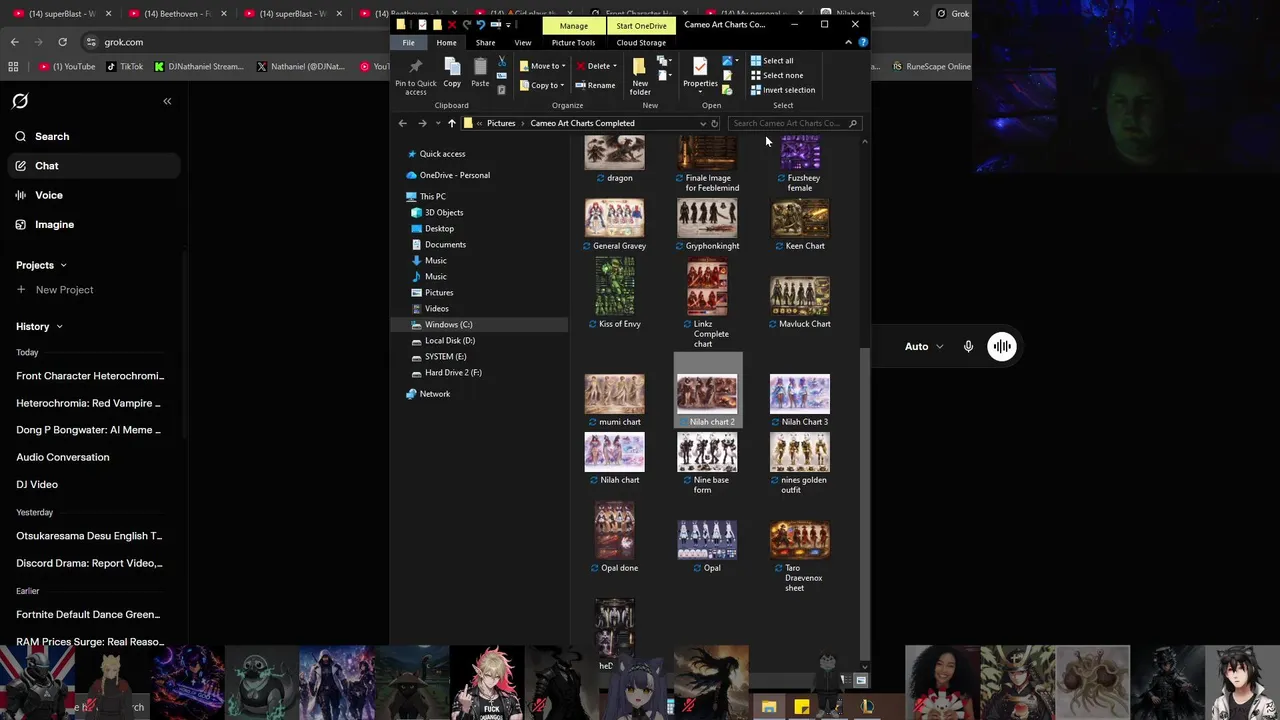Switch to the View ribbon tab
The height and width of the screenshot is (720, 1280).
pyautogui.click(x=523, y=42)
